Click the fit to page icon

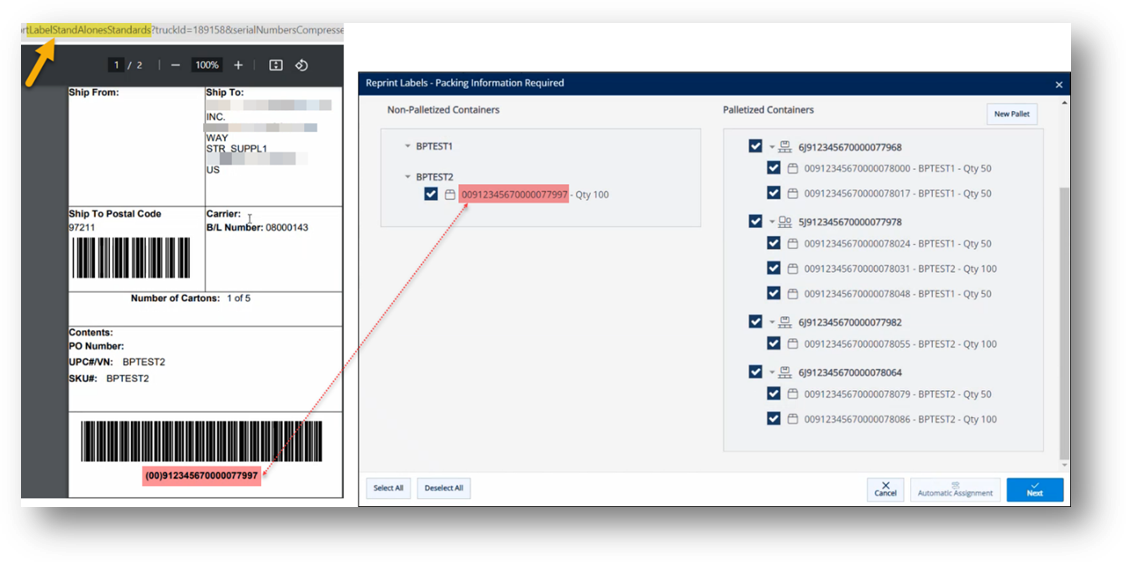[x=276, y=65]
